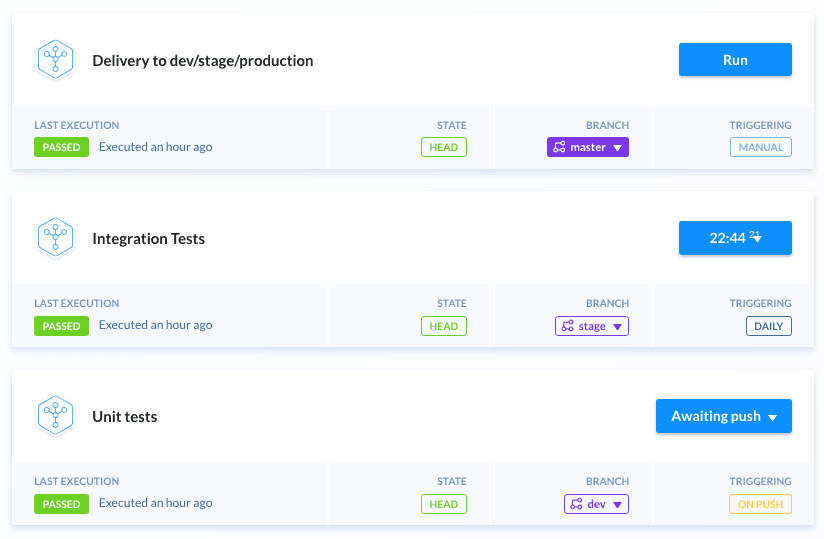Open the Awaiting push dropdown button
This screenshot has width=824, height=539.
click(724, 416)
